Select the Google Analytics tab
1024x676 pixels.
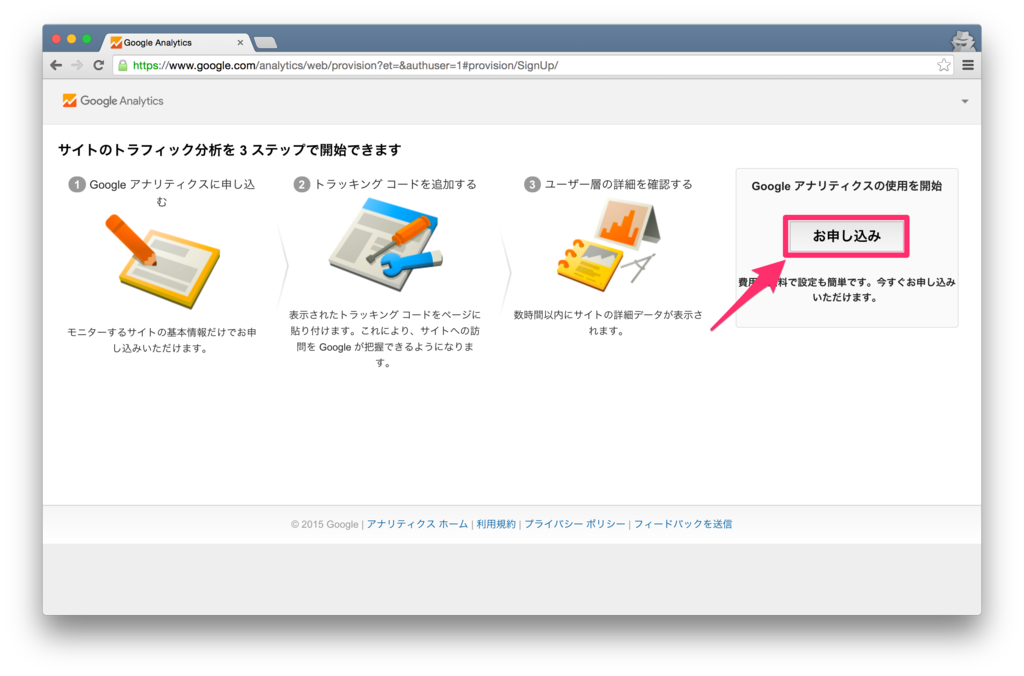(x=176, y=42)
